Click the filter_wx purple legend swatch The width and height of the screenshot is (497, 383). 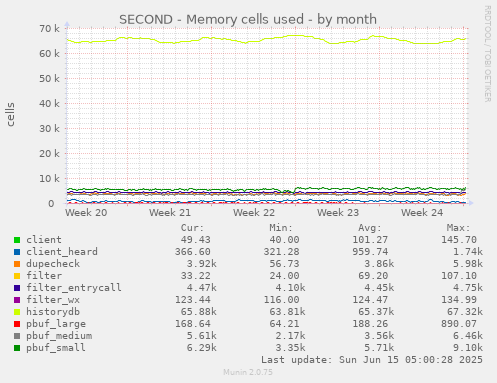17,300
